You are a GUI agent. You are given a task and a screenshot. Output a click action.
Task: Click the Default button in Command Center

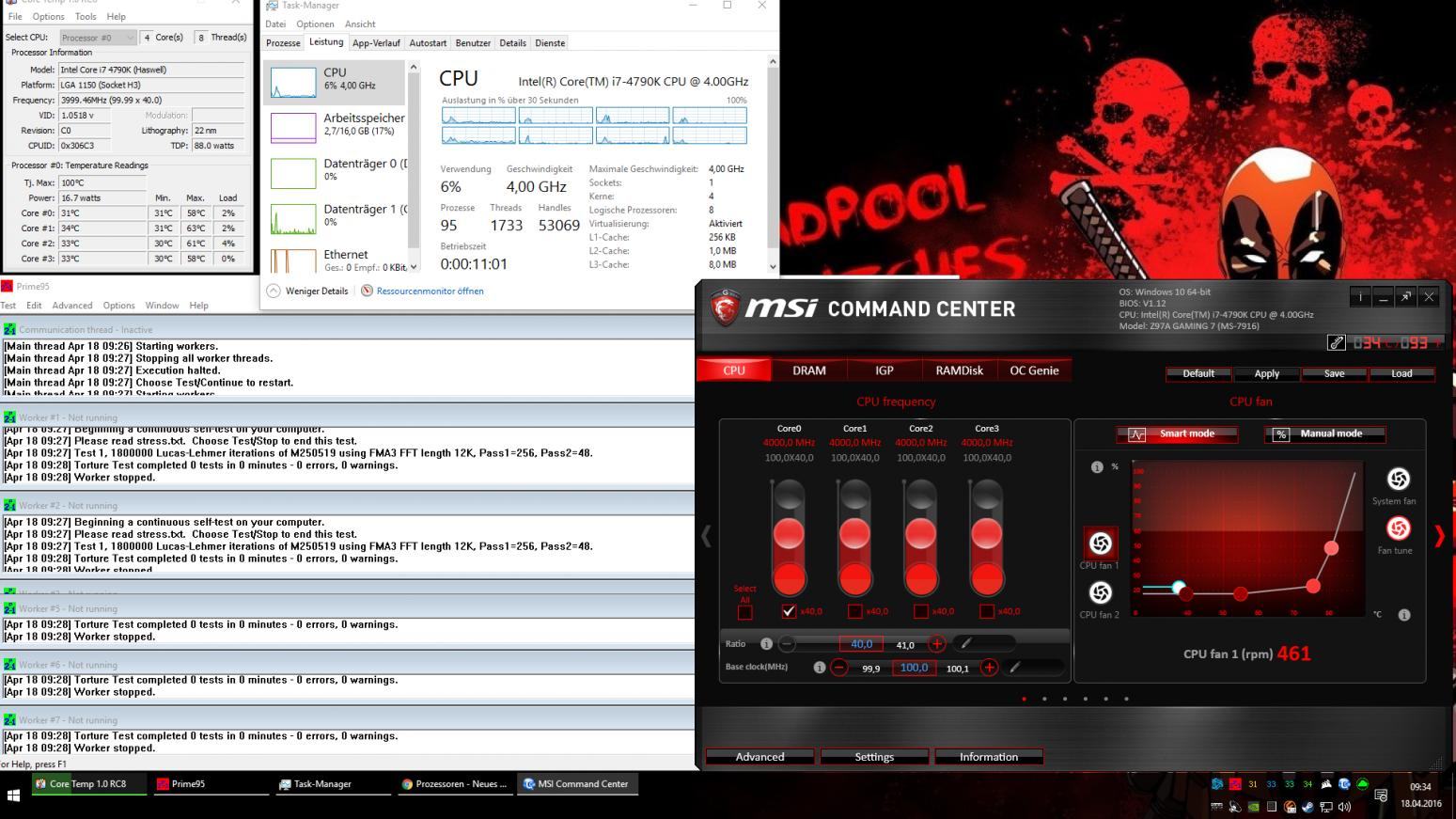(1198, 373)
